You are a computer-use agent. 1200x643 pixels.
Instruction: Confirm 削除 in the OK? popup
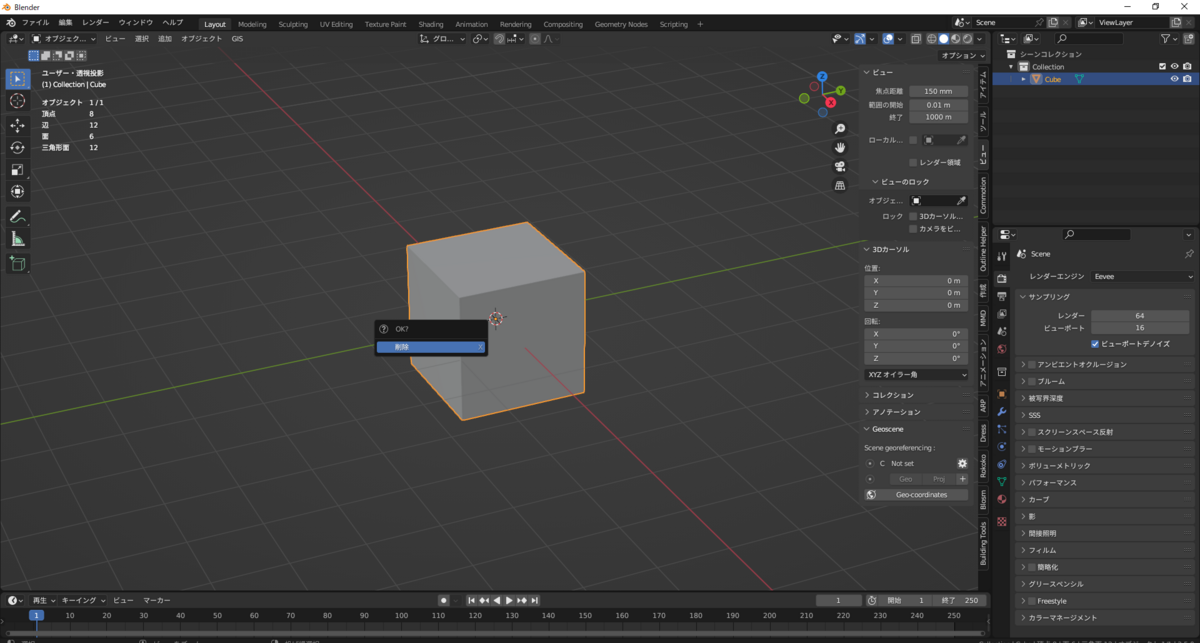[431, 347]
